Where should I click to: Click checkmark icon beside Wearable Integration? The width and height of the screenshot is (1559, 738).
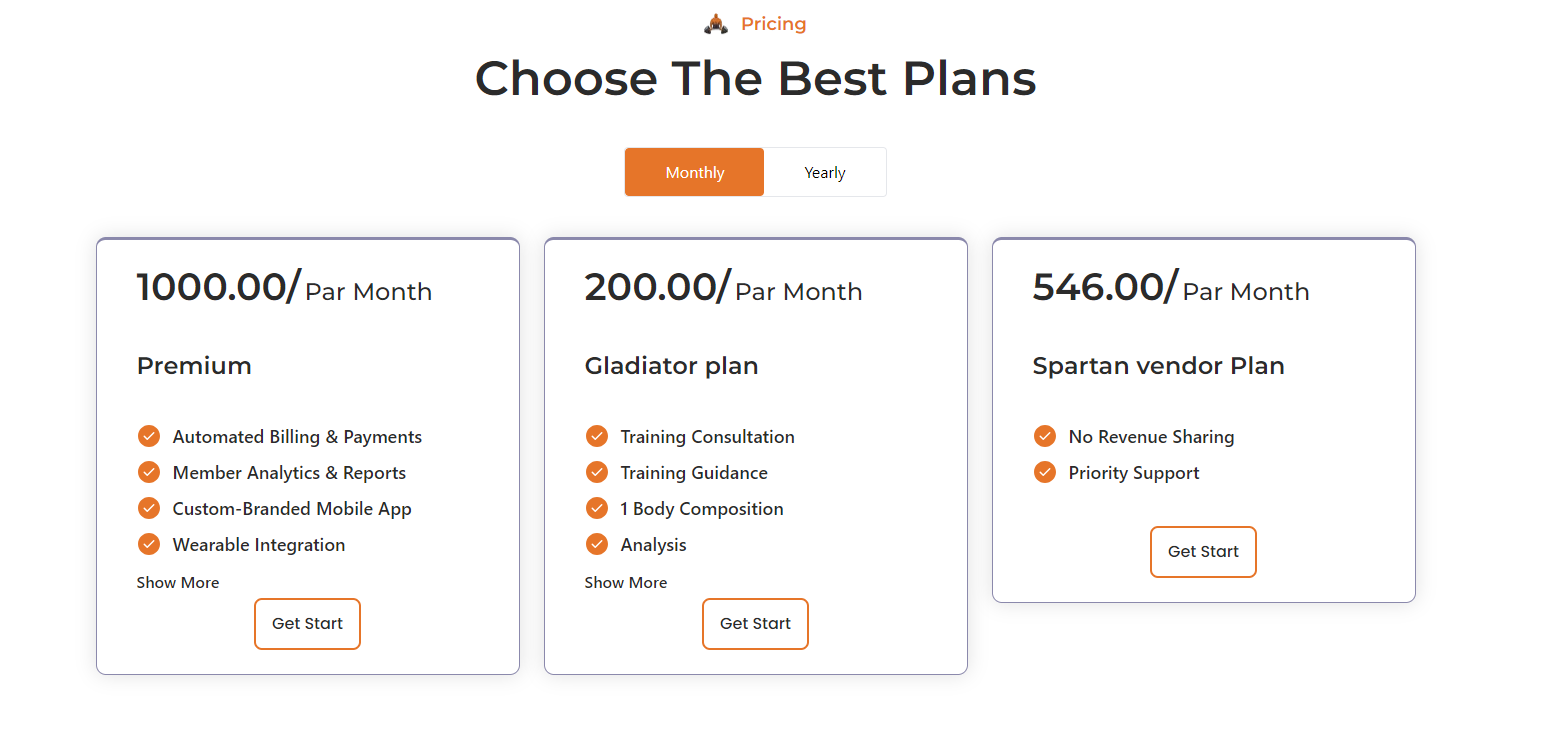point(149,545)
